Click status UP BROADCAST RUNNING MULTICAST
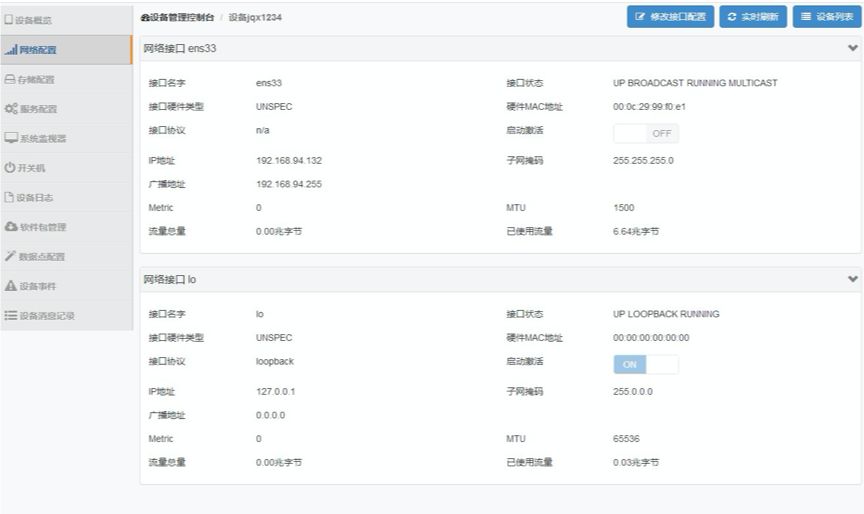 [x=695, y=83]
